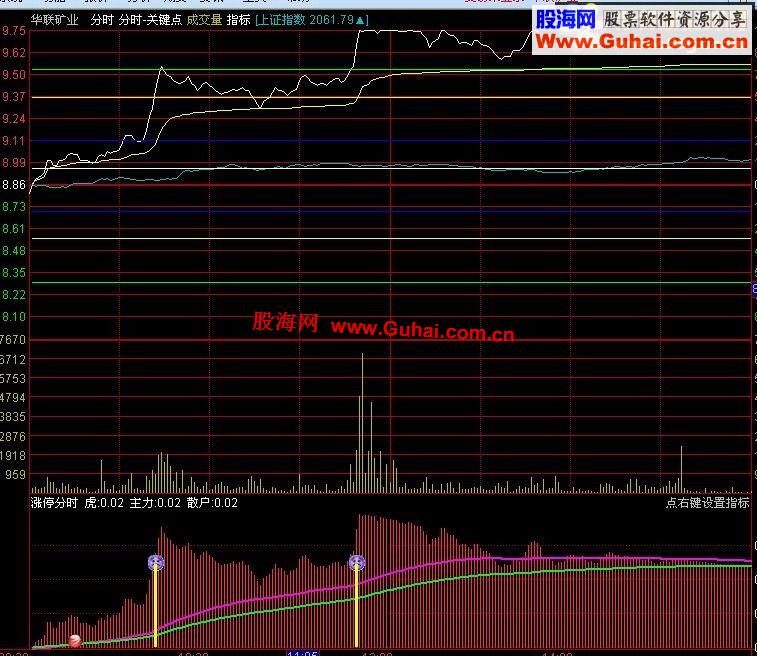757x656 pixels.
Task: Click the 9.11 price axis label
Action: (x=13, y=140)
